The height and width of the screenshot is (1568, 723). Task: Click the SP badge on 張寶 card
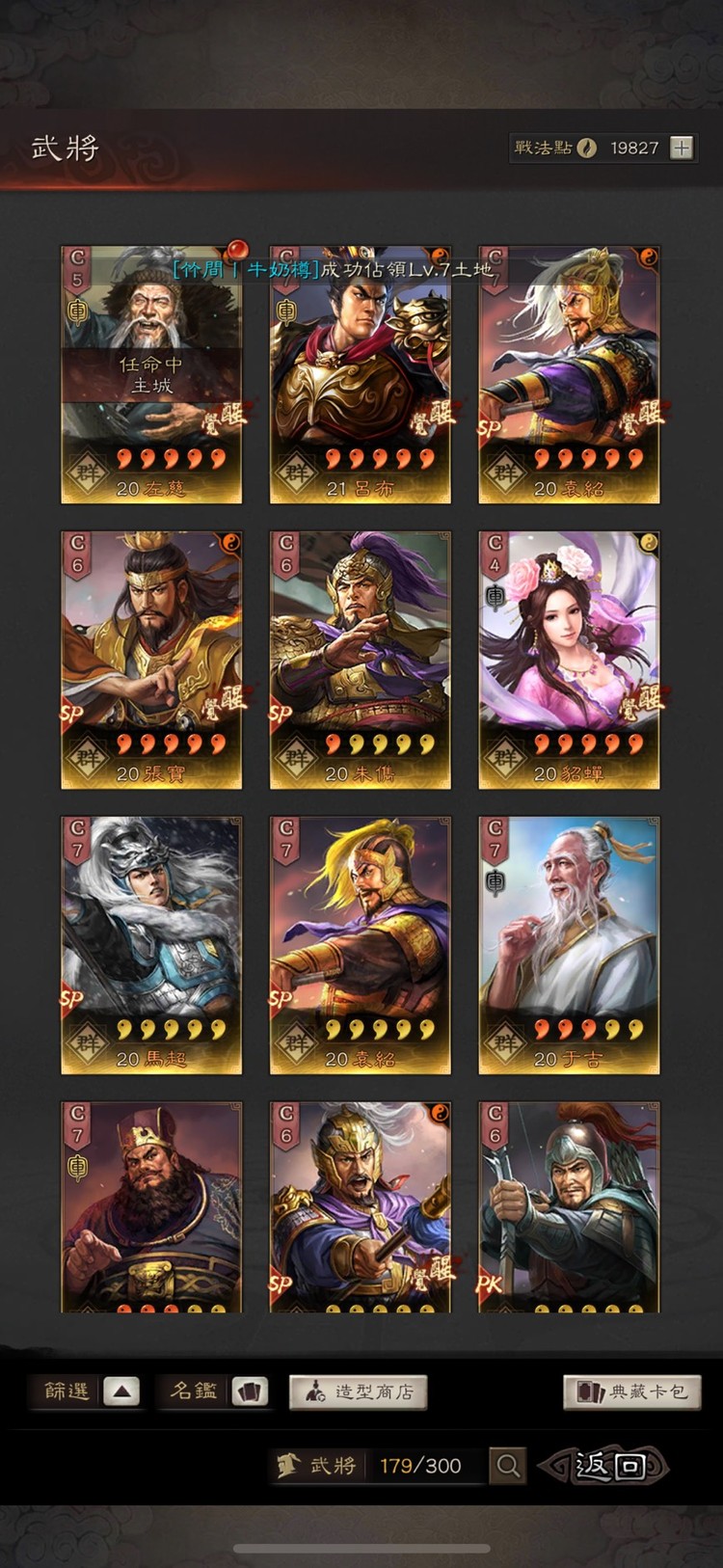coord(72,714)
